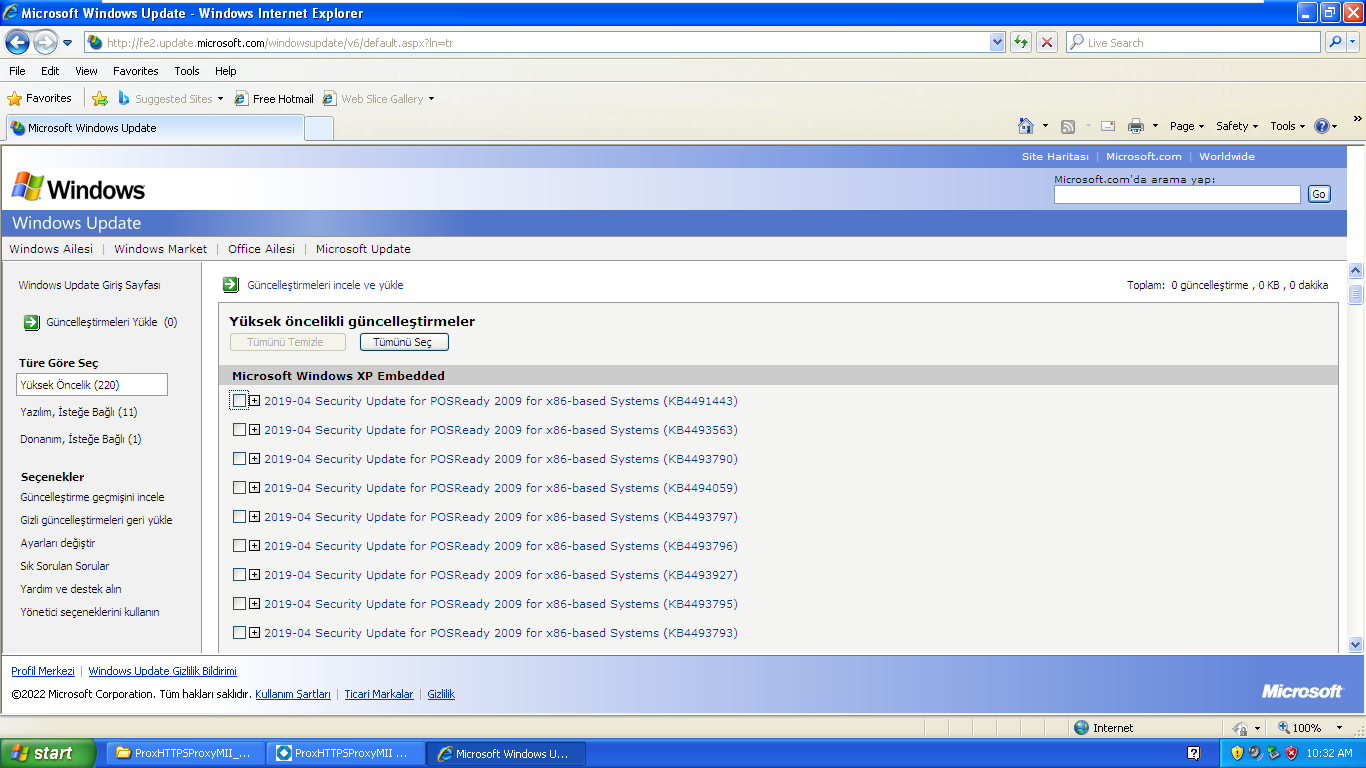Image resolution: width=1366 pixels, height=768 pixels.
Task: Check the box for update KB4493796
Action: coord(239,546)
